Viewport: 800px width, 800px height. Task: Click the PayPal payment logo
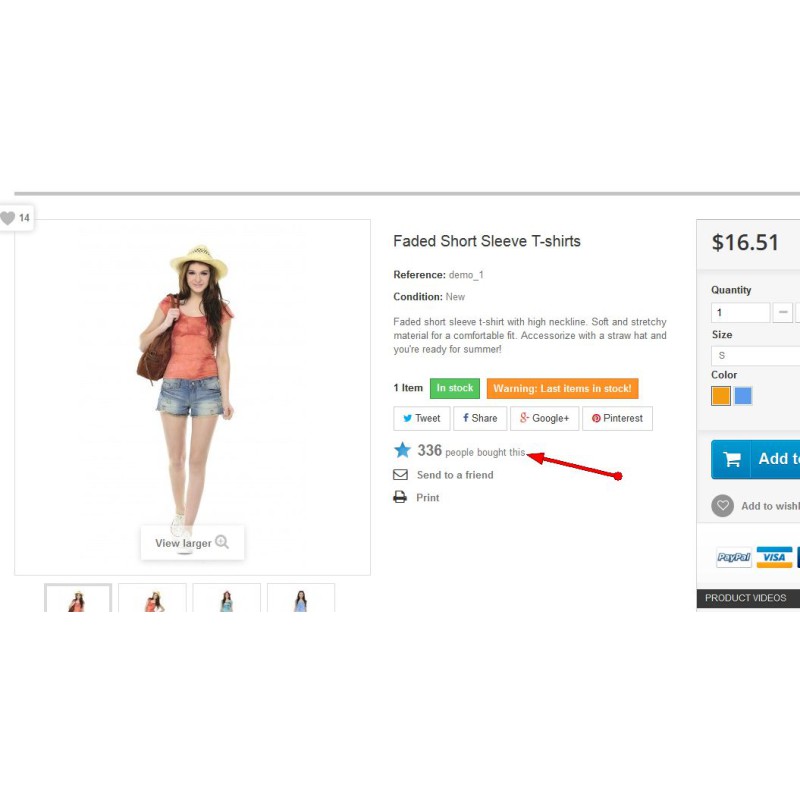[x=734, y=558]
